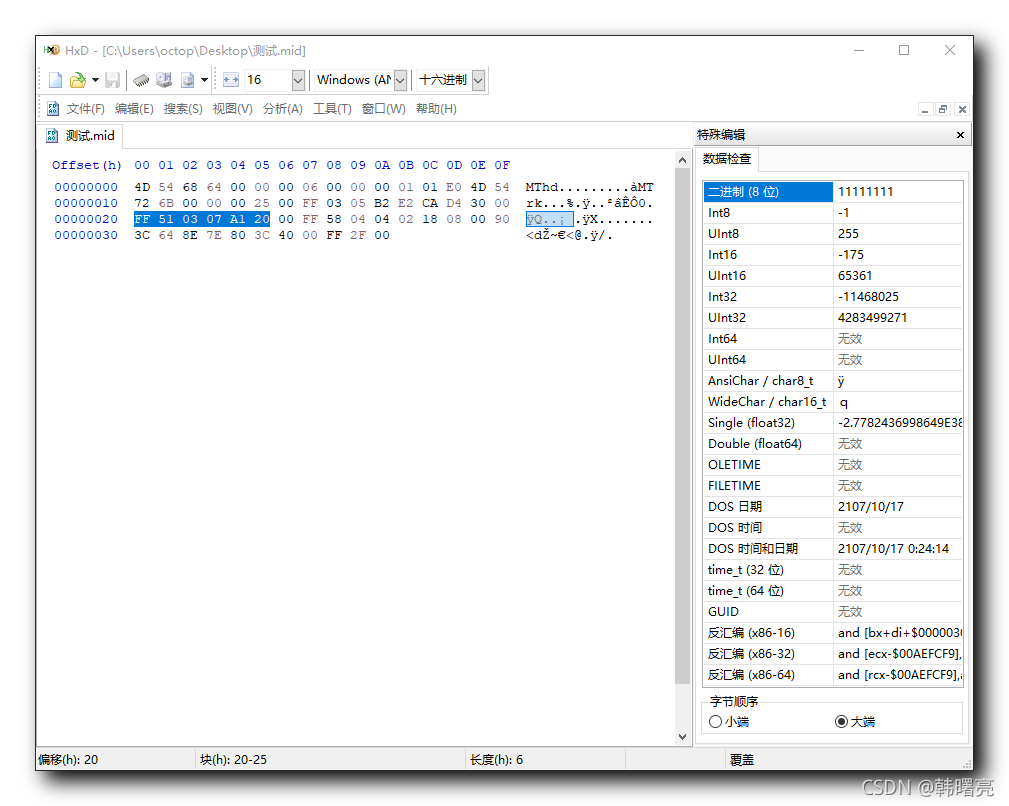Click offset row 00000000
The width and height of the screenshot is (1009, 806).
click(86, 187)
